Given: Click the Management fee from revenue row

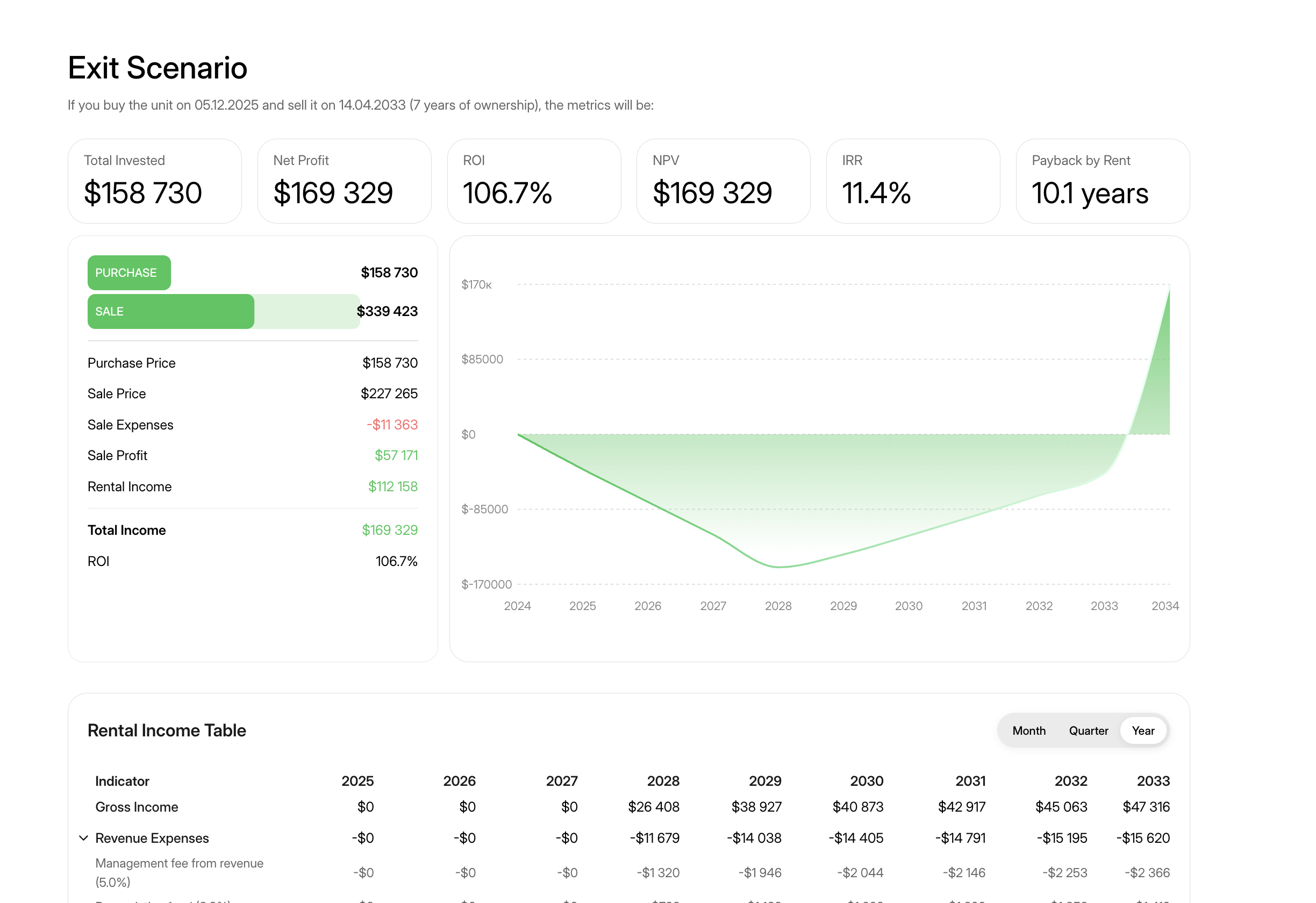Looking at the screenshot, I should (179, 872).
